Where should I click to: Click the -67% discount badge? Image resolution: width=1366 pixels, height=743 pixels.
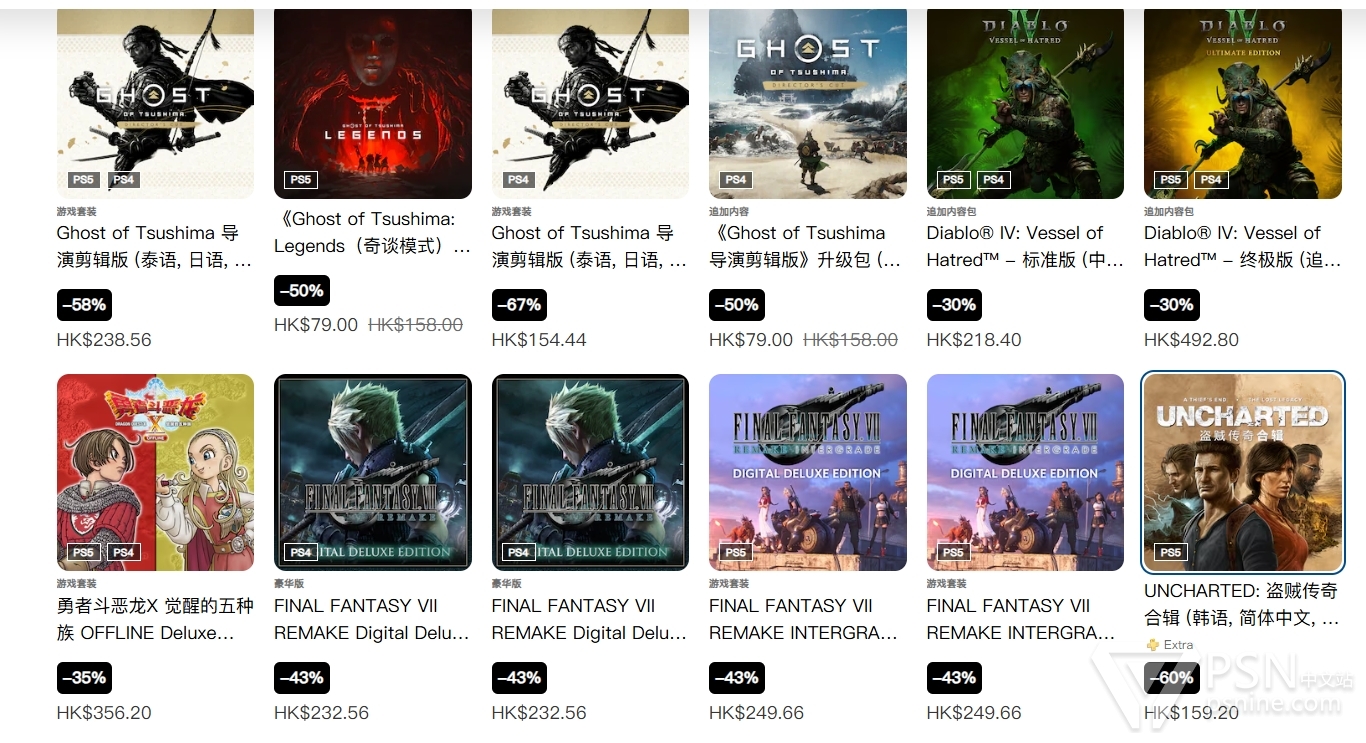[x=519, y=305]
